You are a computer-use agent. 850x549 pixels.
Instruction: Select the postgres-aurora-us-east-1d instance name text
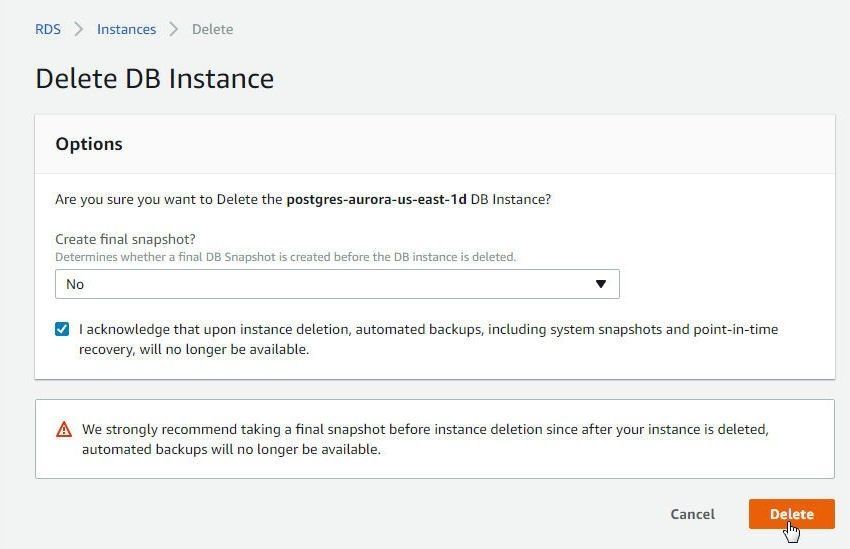pos(376,199)
